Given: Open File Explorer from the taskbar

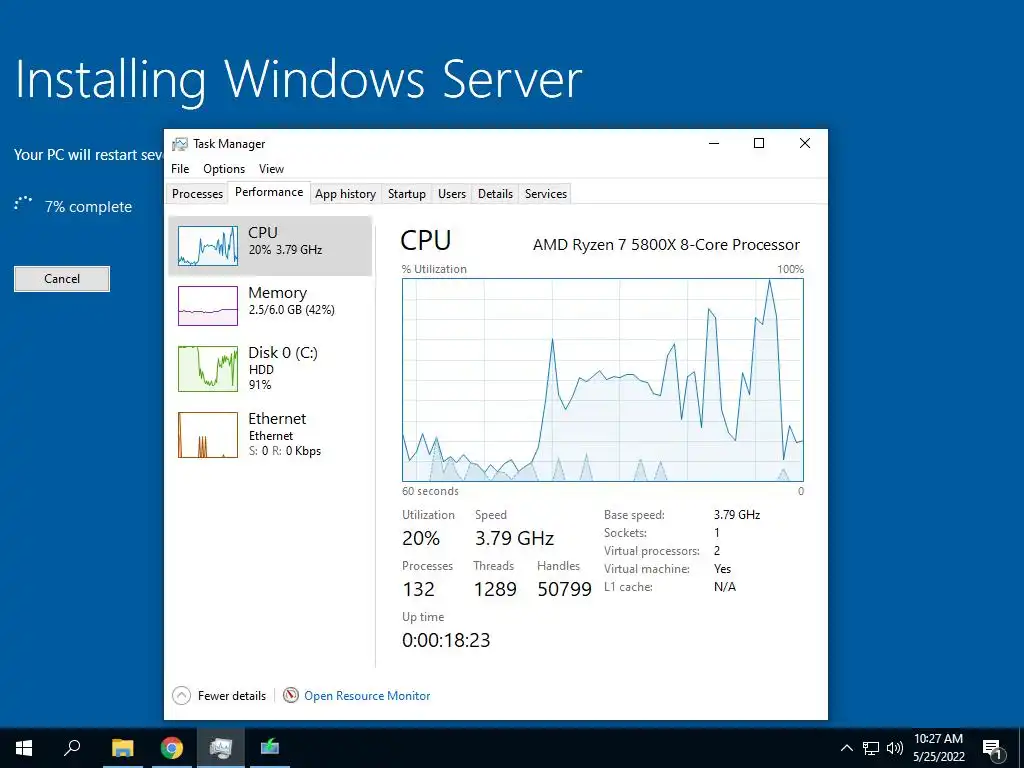Looking at the screenshot, I should 122,748.
